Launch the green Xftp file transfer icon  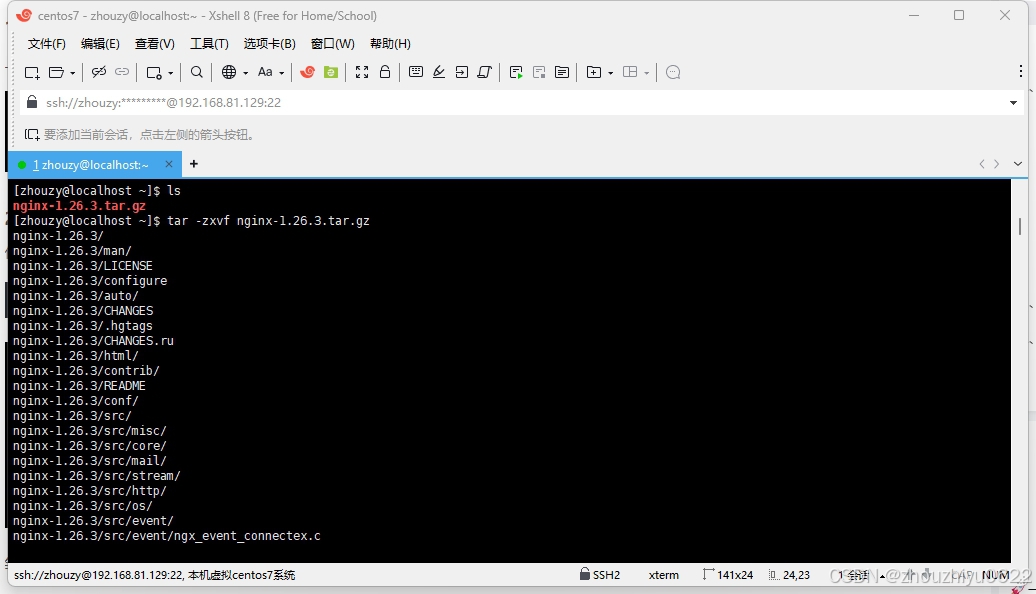pos(331,72)
